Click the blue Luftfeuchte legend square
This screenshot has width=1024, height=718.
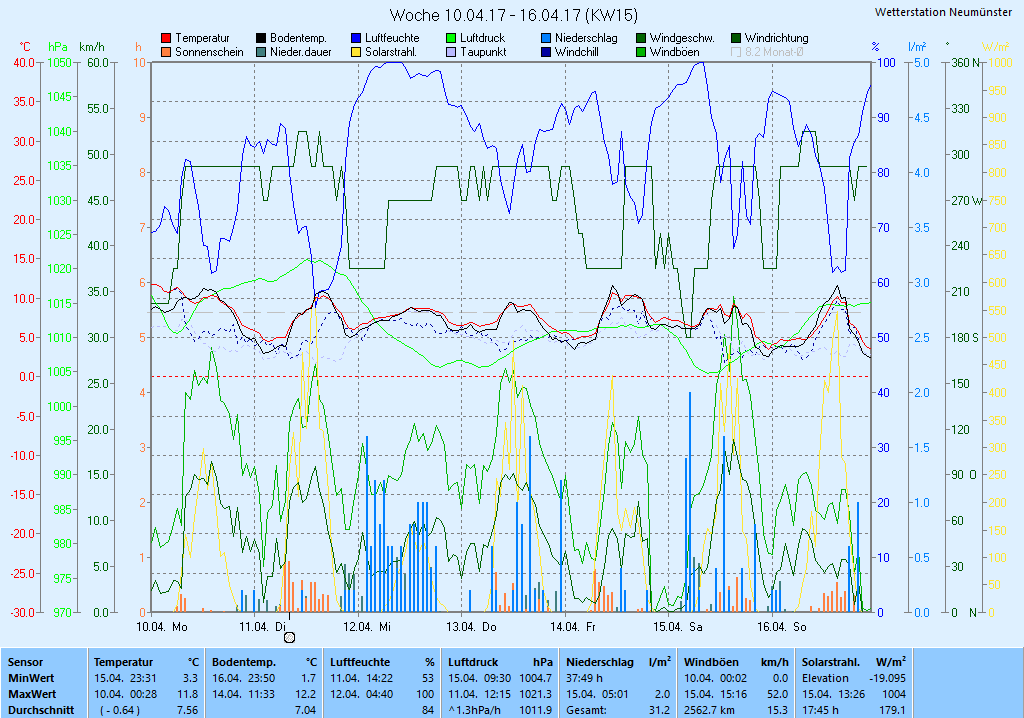356,38
